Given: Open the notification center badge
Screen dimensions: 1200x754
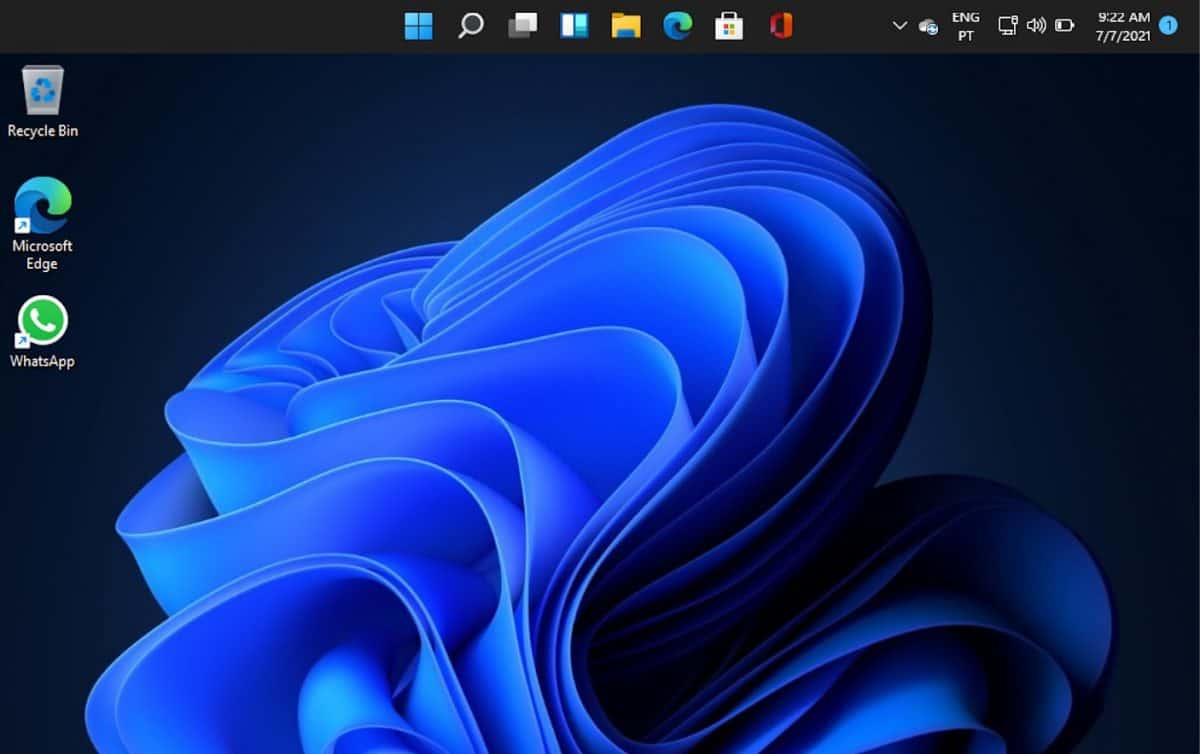Looking at the screenshot, I should (x=1168, y=26).
